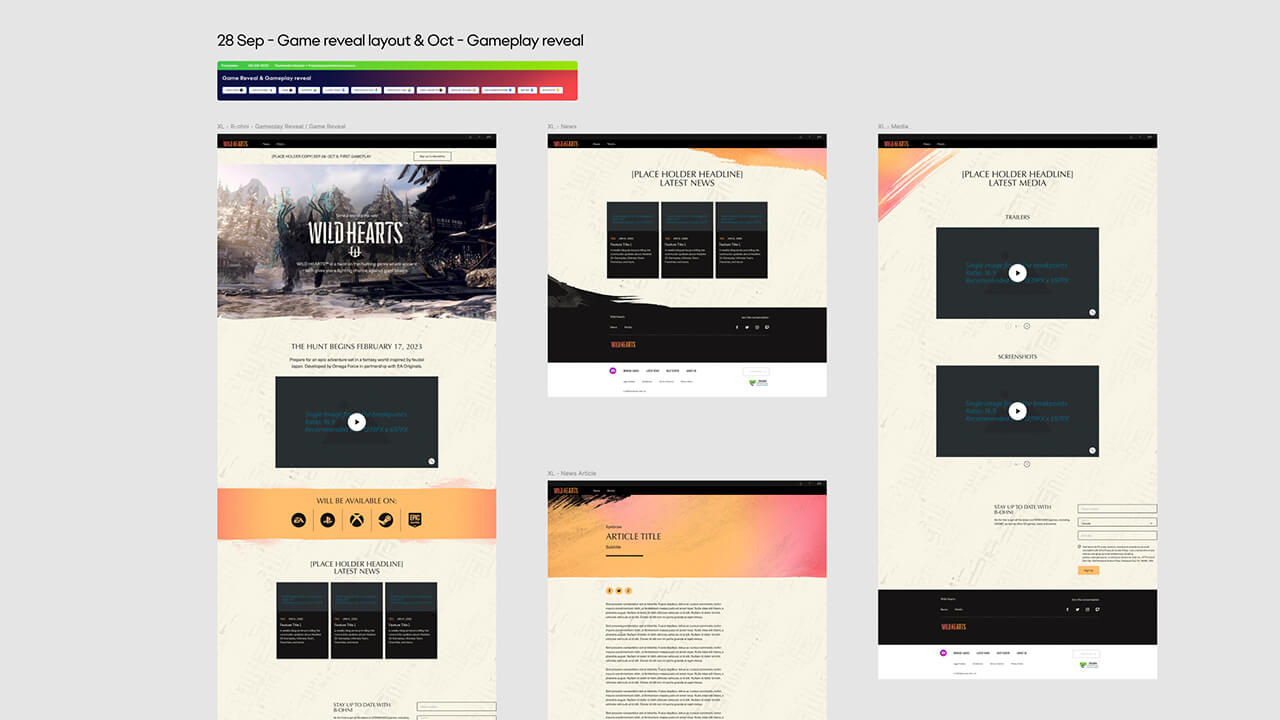Open region selector dropdown in Media footer
This screenshot has width=1280, height=720.
click(x=1086, y=653)
